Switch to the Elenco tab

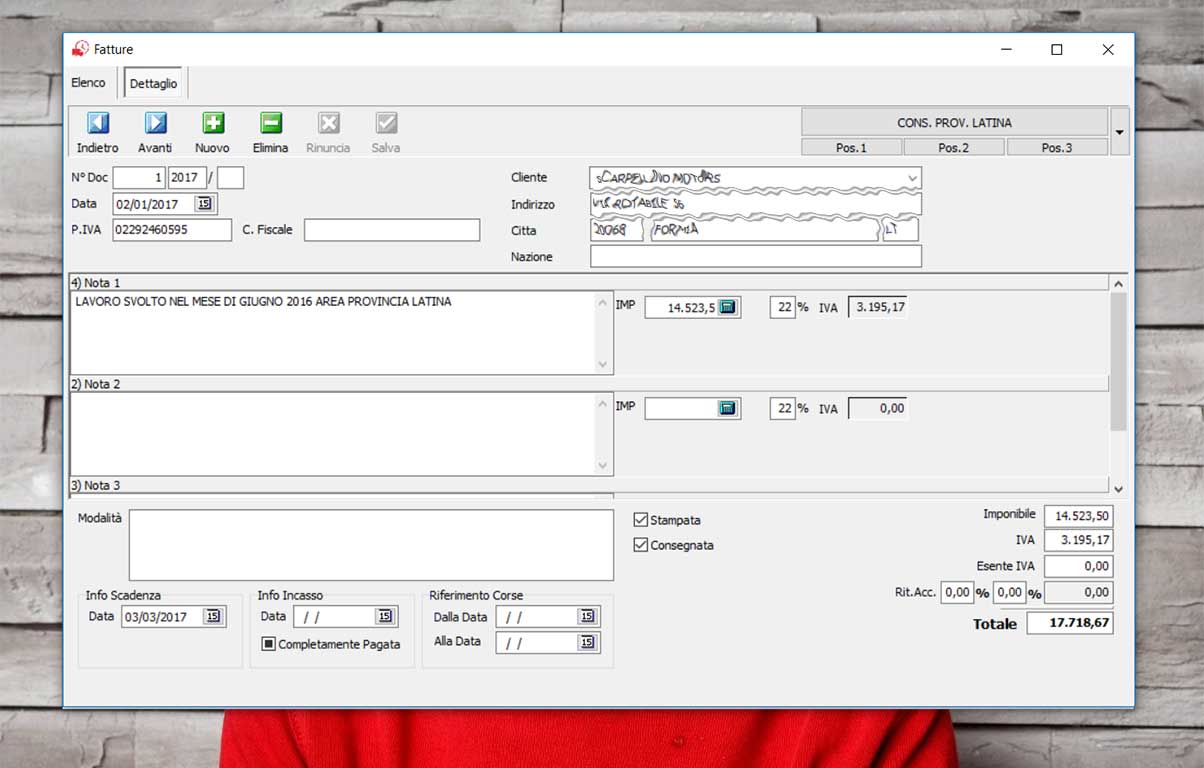(x=88, y=83)
